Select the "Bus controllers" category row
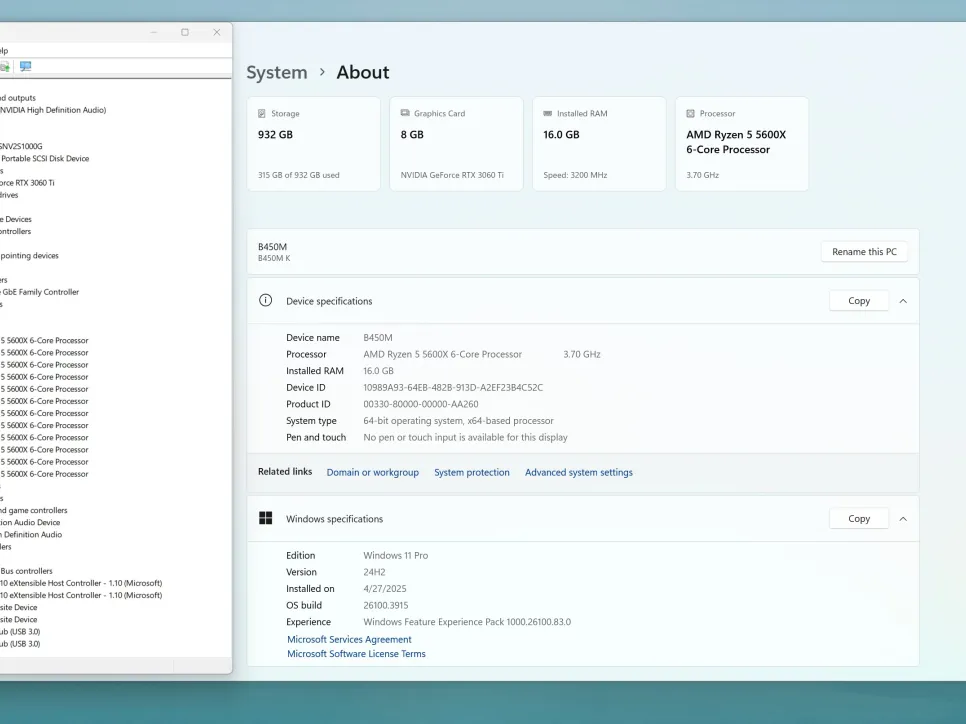 pos(26,571)
